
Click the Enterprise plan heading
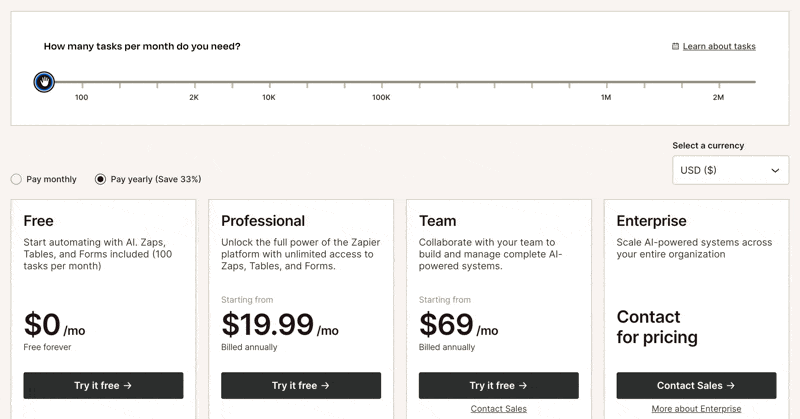[x=651, y=220]
